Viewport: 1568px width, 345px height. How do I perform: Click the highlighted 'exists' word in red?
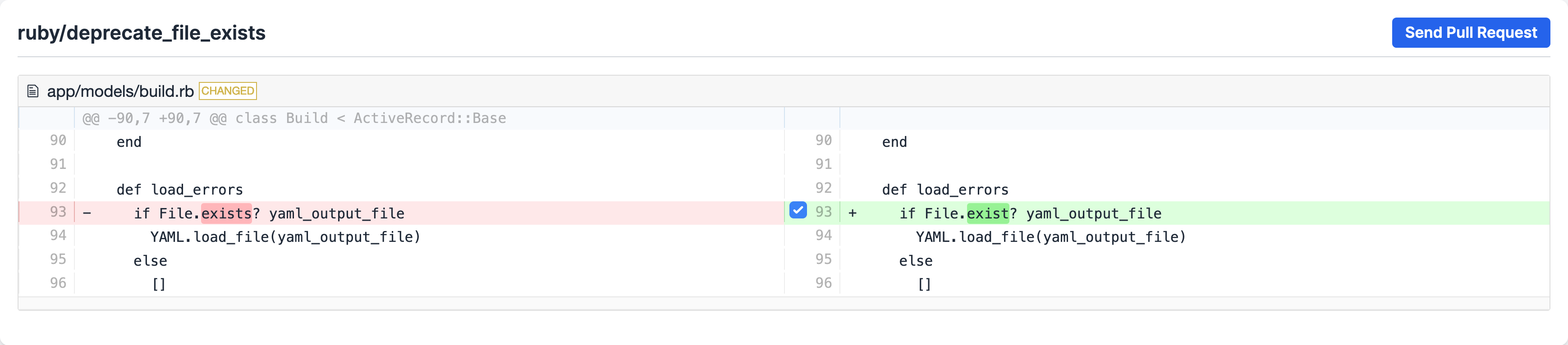226,213
